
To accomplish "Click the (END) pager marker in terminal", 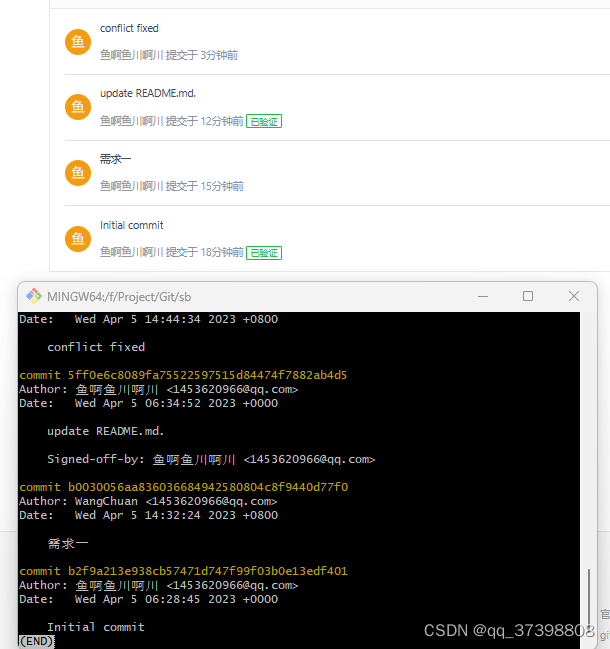I will coord(36,641).
